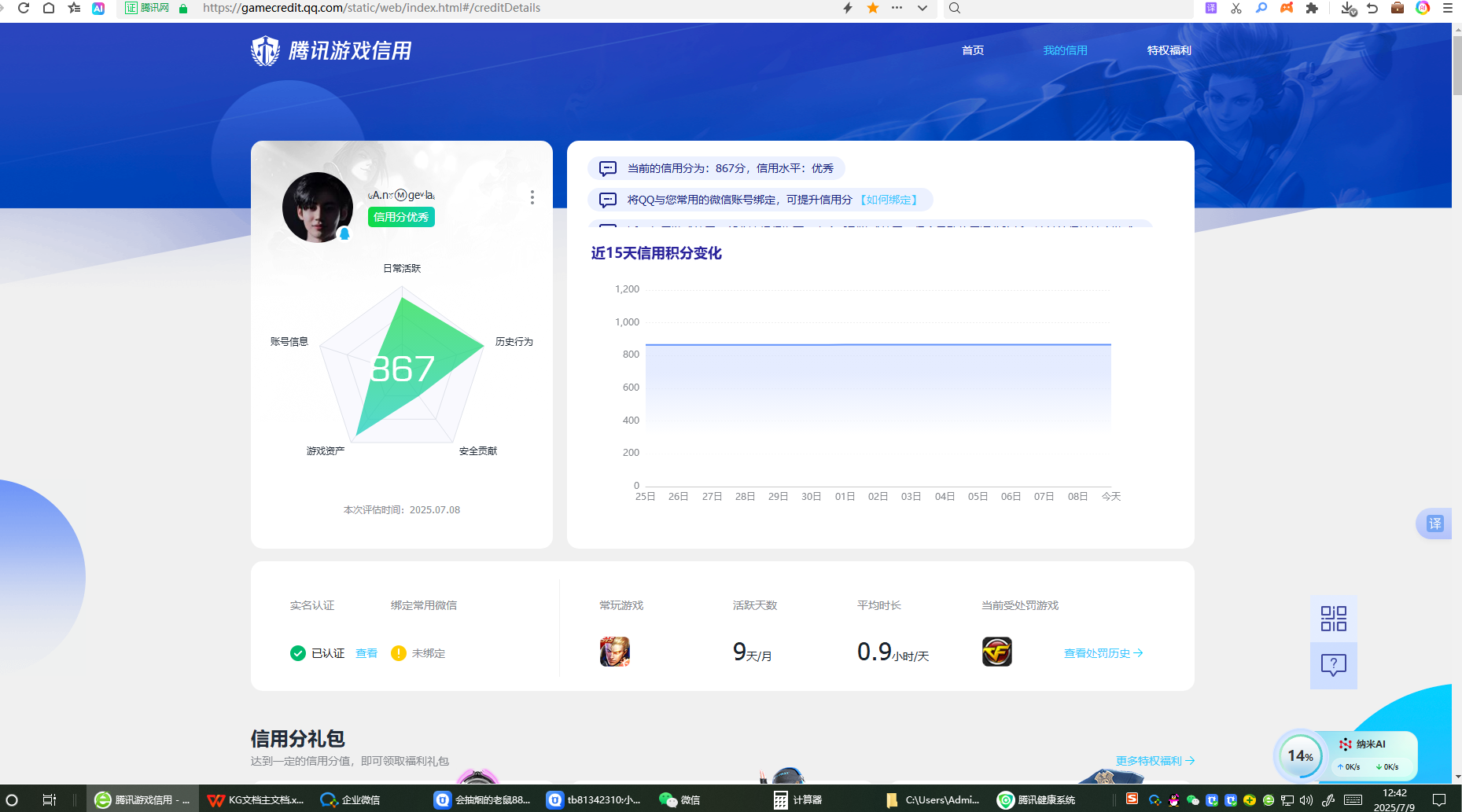Open the 特权福利 nav tab
The height and width of the screenshot is (812, 1462).
(x=1169, y=50)
